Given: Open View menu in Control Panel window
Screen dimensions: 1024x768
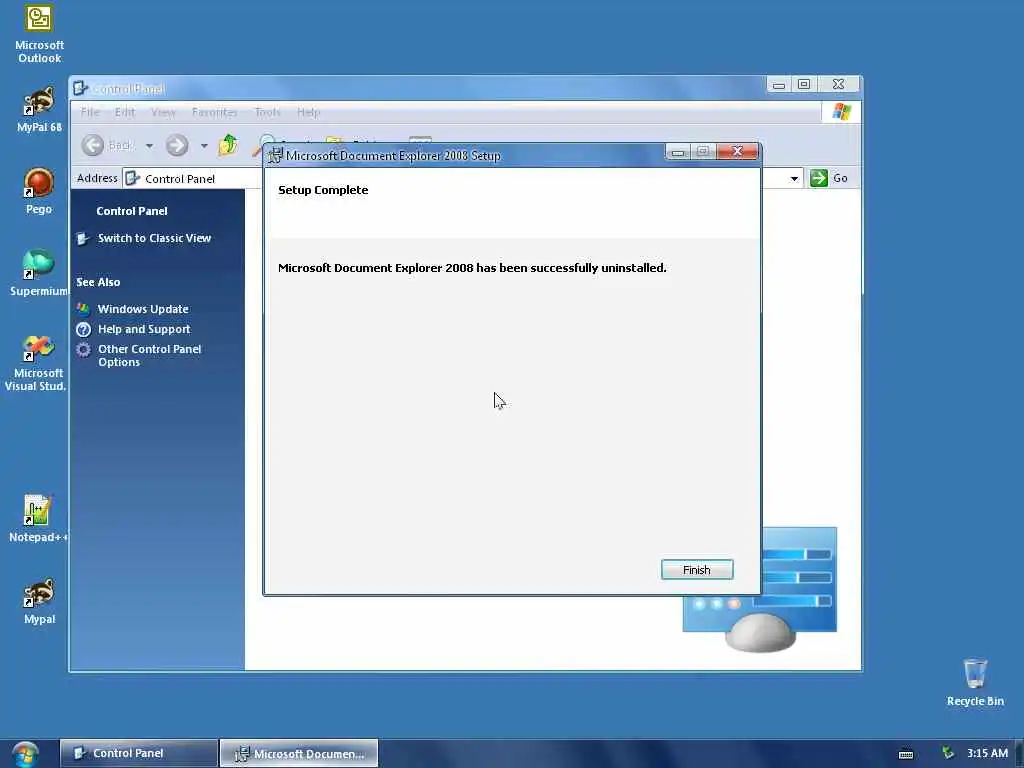Looking at the screenshot, I should [163, 112].
